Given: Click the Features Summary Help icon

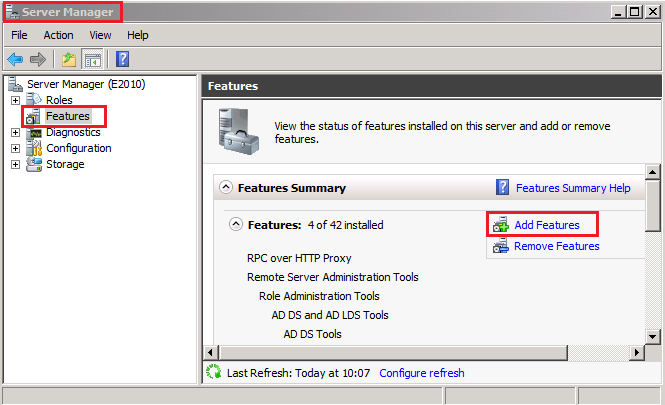Looking at the screenshot, I should [x=503, y=187].
